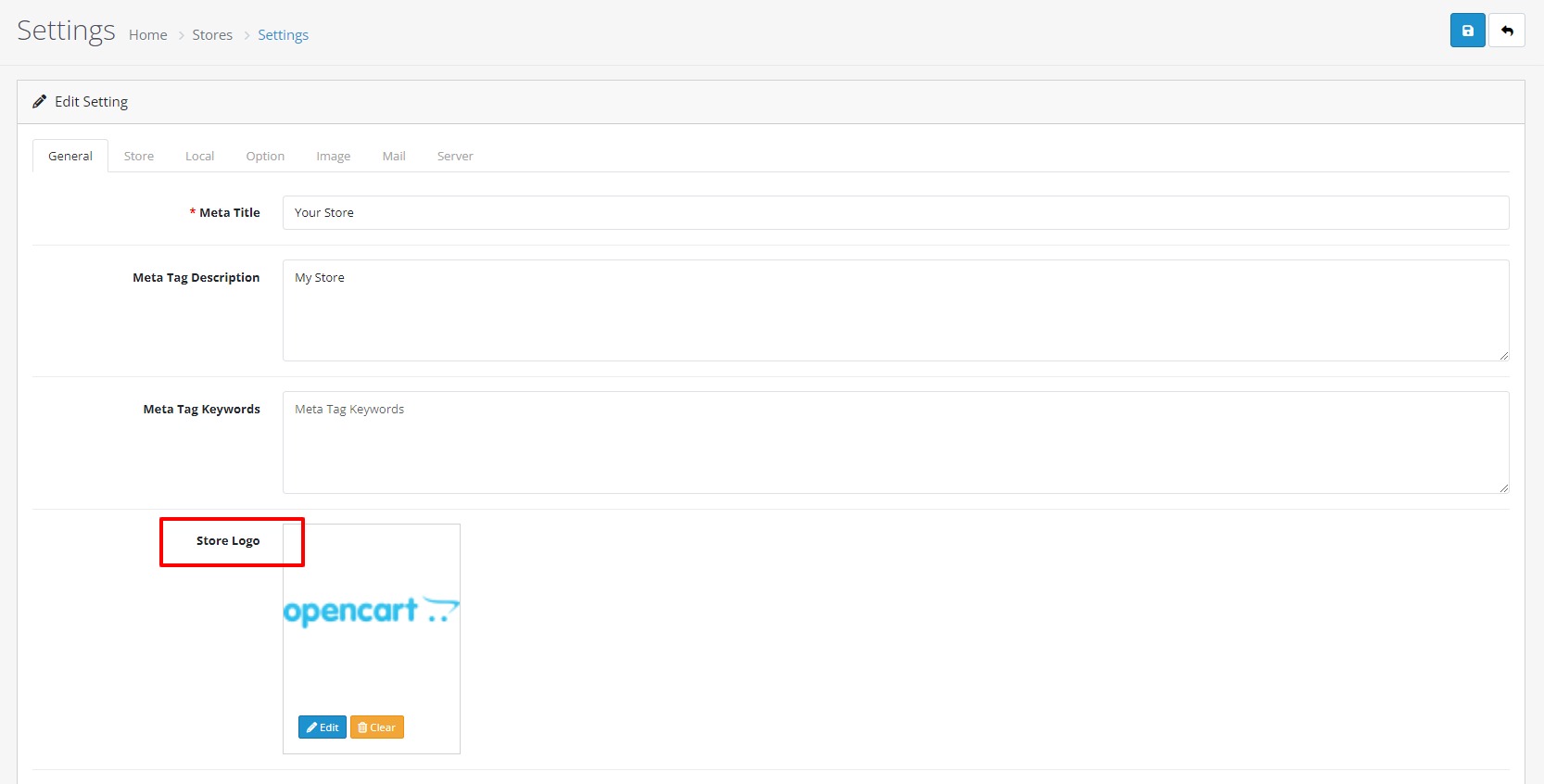Screen dimensions: 1544x784
Task: Click the back arrow Cancel button
Action: tap(1507, 31)
